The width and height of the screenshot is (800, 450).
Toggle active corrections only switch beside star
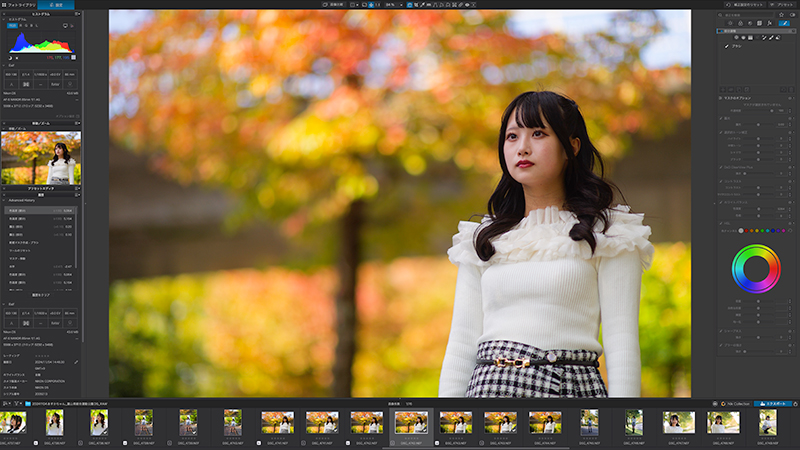click(x=792, y=15)
